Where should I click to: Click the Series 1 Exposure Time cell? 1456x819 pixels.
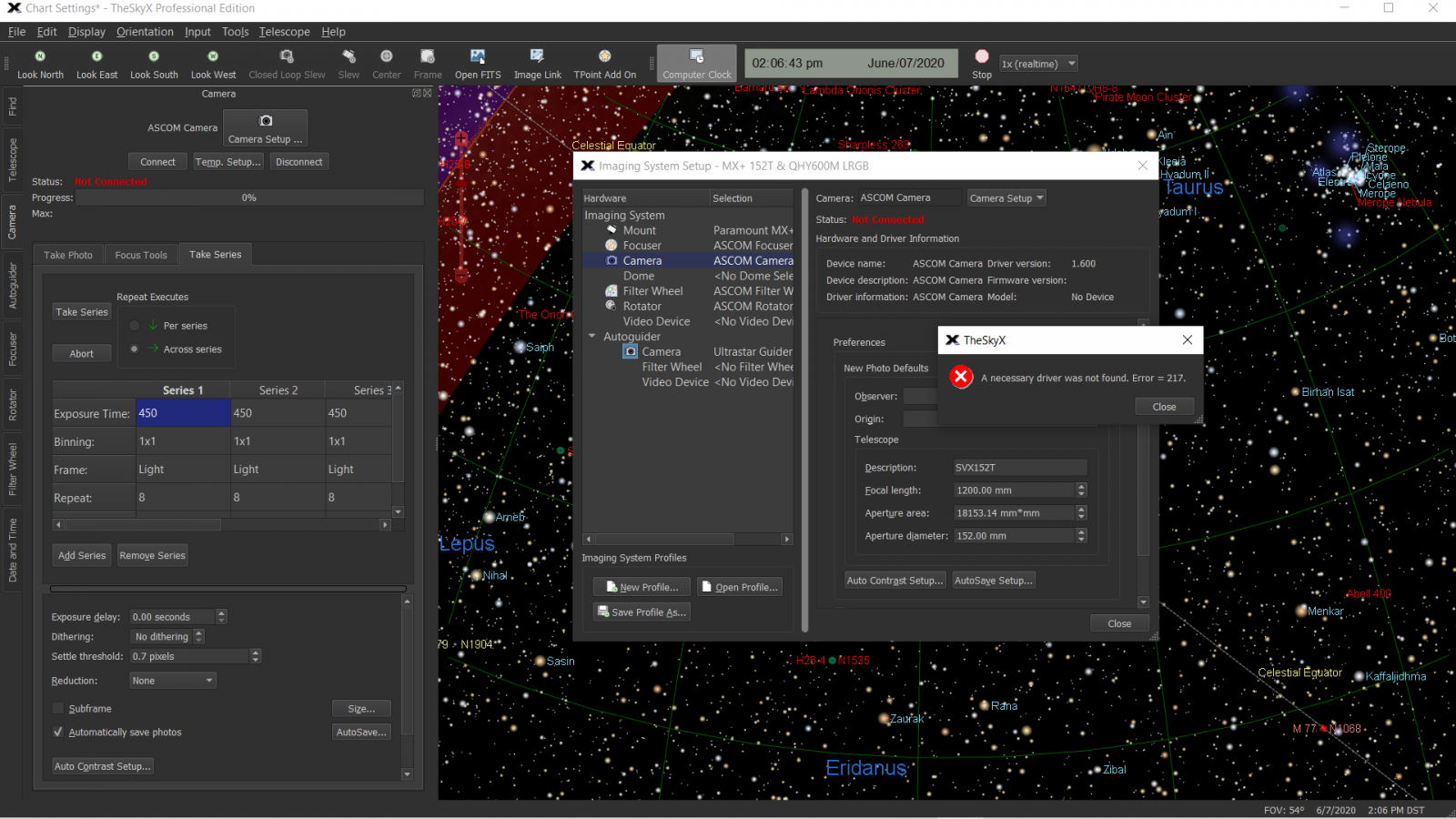[183, 413]
